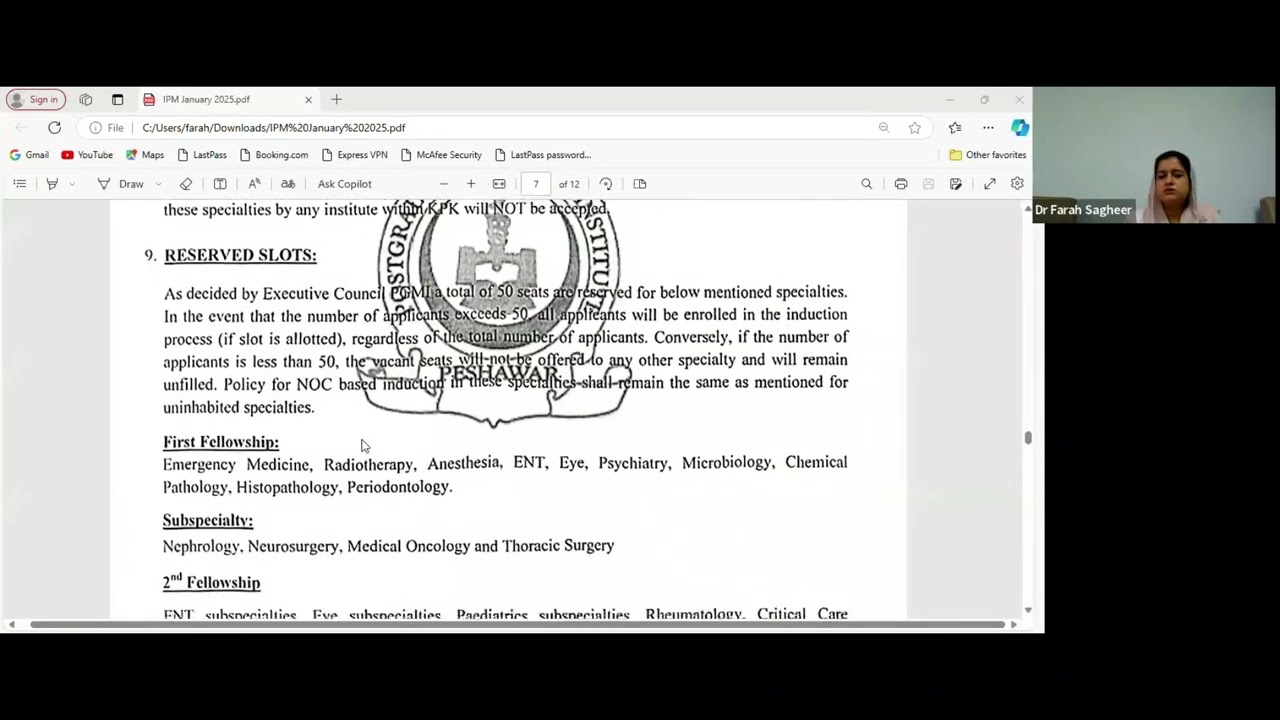Image resolution: width=1280 pixels, height=720 pixels.
Task: Click the 2nd Fellowship heading
Action: (211, 581)
